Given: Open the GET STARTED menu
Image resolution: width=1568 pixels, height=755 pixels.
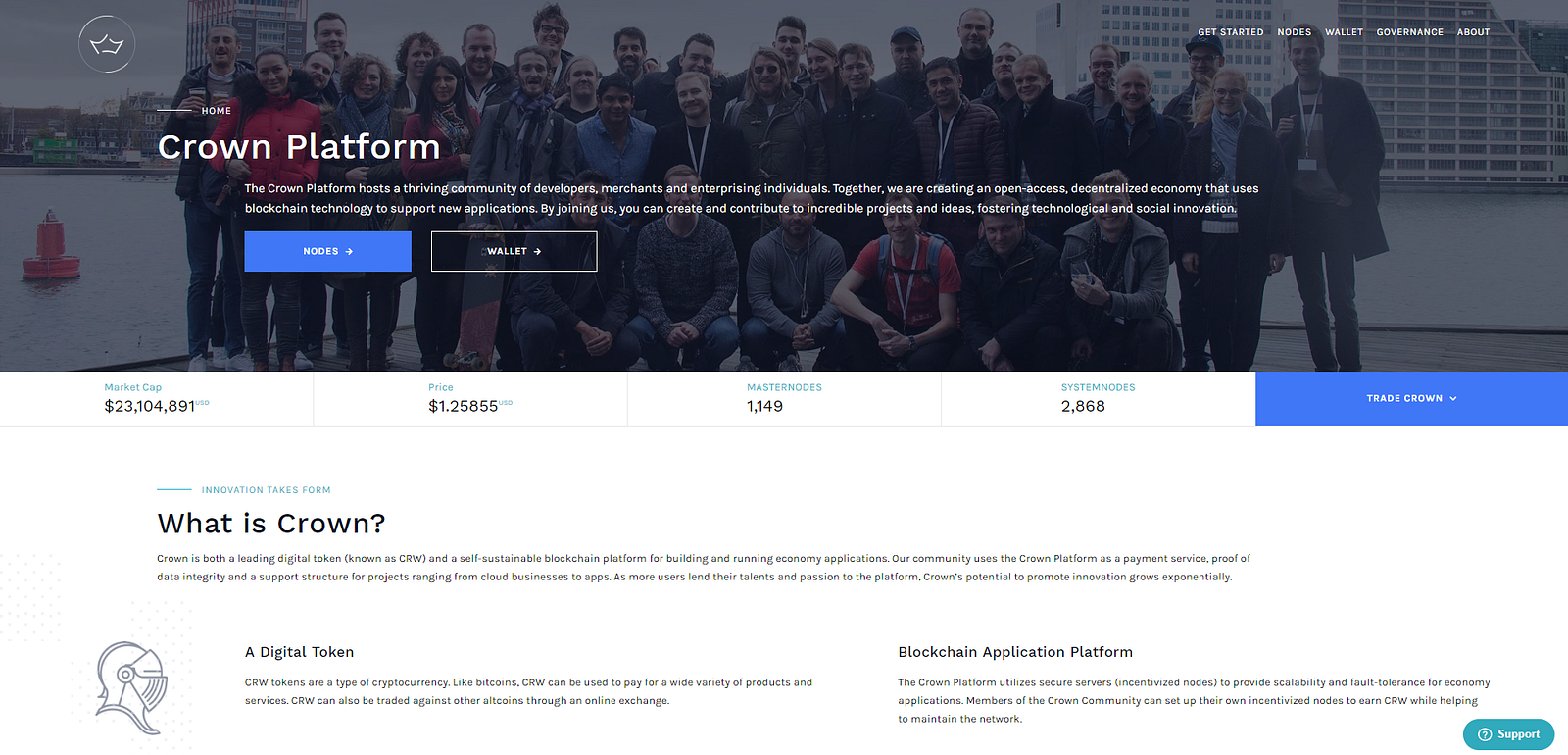Looking at the screenshot, I should point(1230,32).
